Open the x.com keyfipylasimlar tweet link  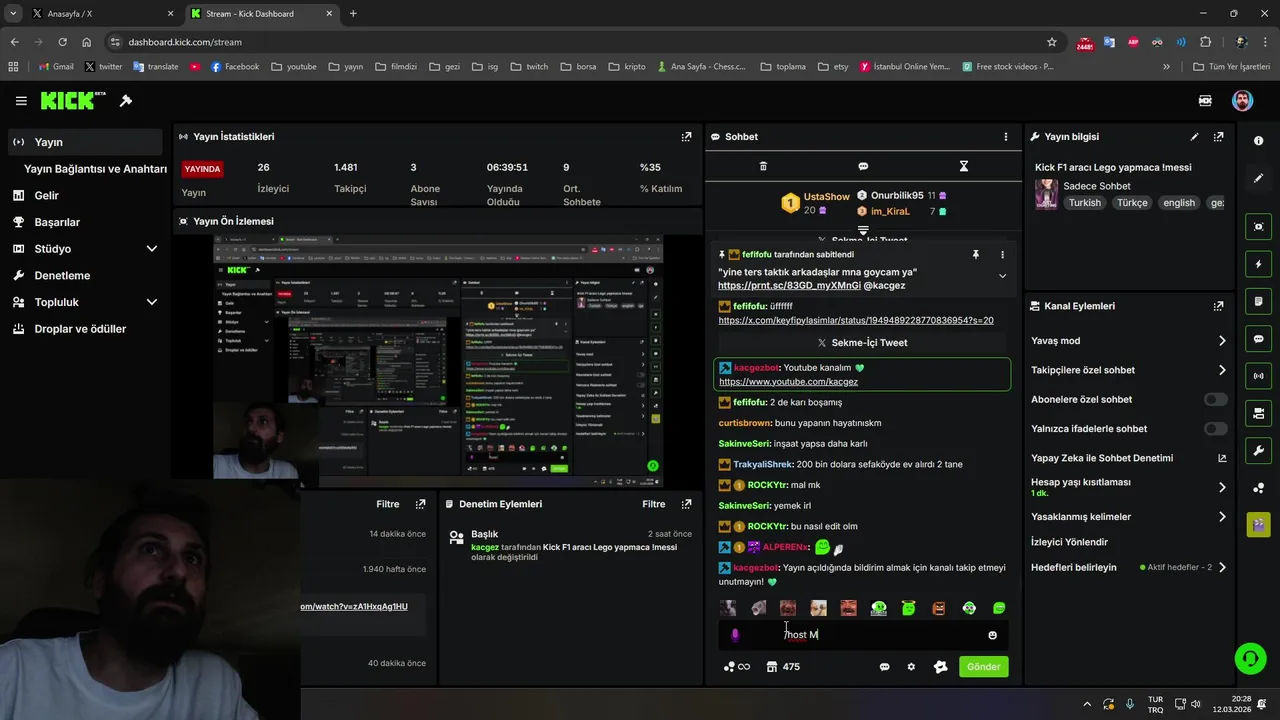point(856,320)
